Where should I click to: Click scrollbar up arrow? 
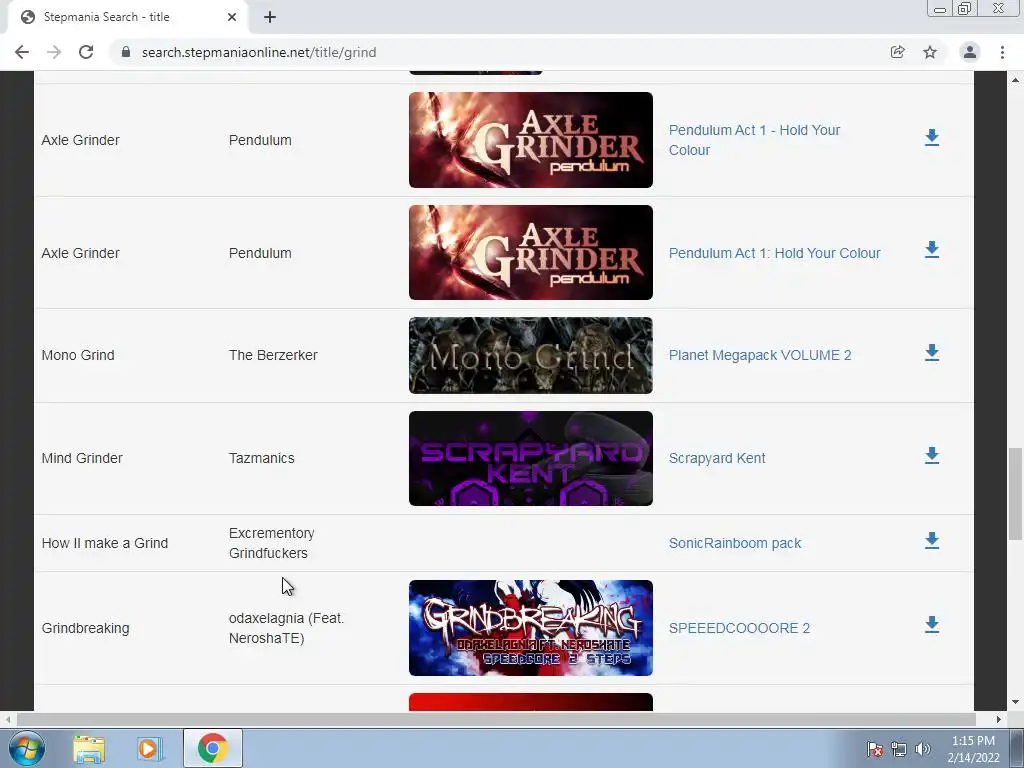tap(1015, 80)
